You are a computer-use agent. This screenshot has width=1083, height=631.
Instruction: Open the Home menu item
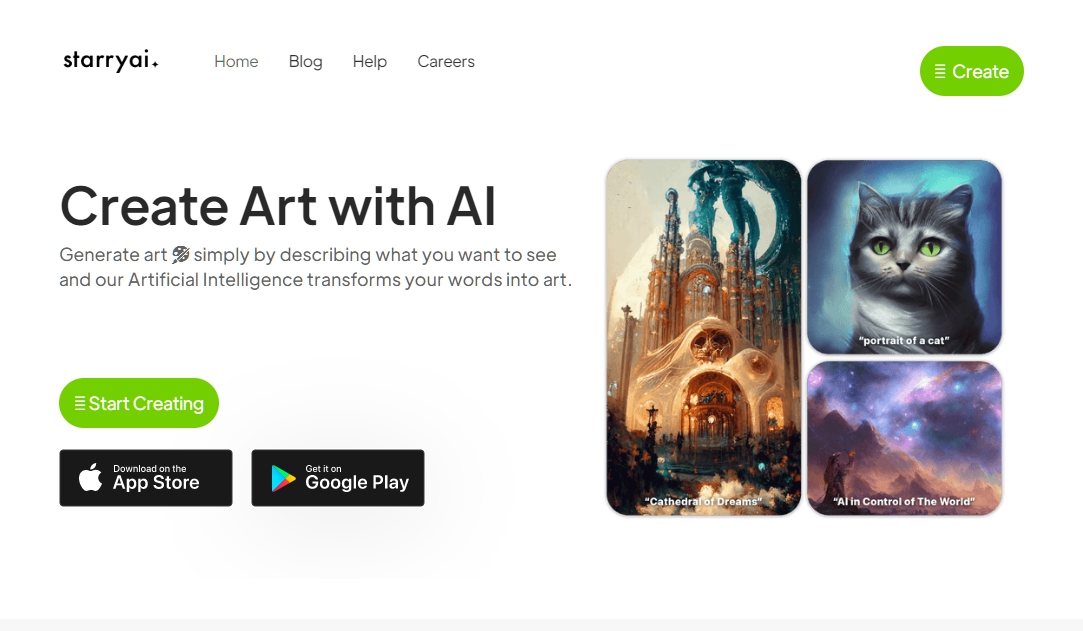click(x=236, y=61)
